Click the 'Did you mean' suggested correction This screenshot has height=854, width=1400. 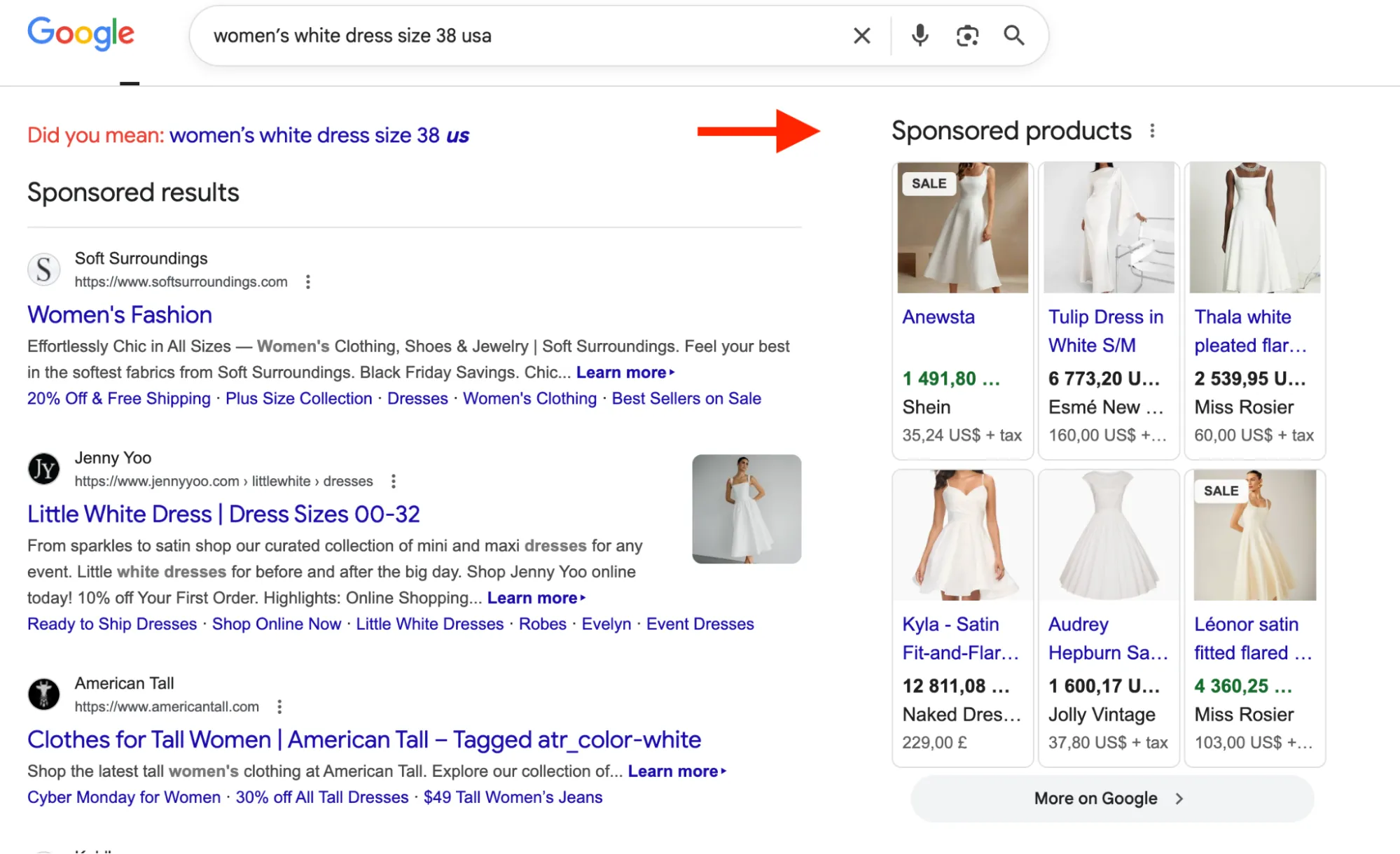click(x=319, y=135)
